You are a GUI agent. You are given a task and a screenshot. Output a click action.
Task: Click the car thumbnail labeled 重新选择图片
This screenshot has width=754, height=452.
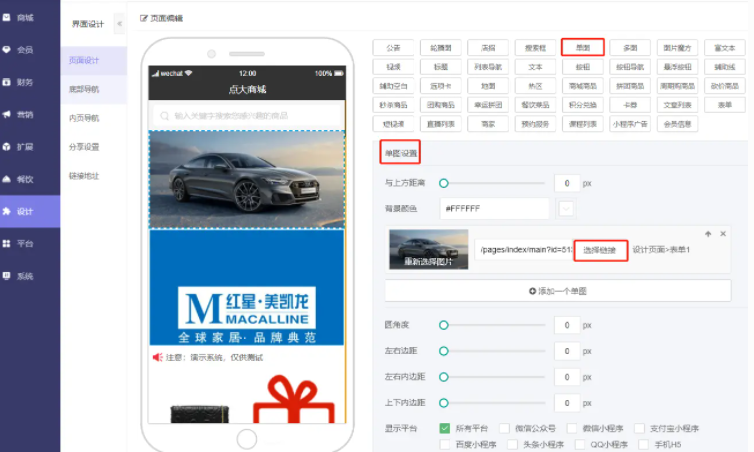[428, 249]
